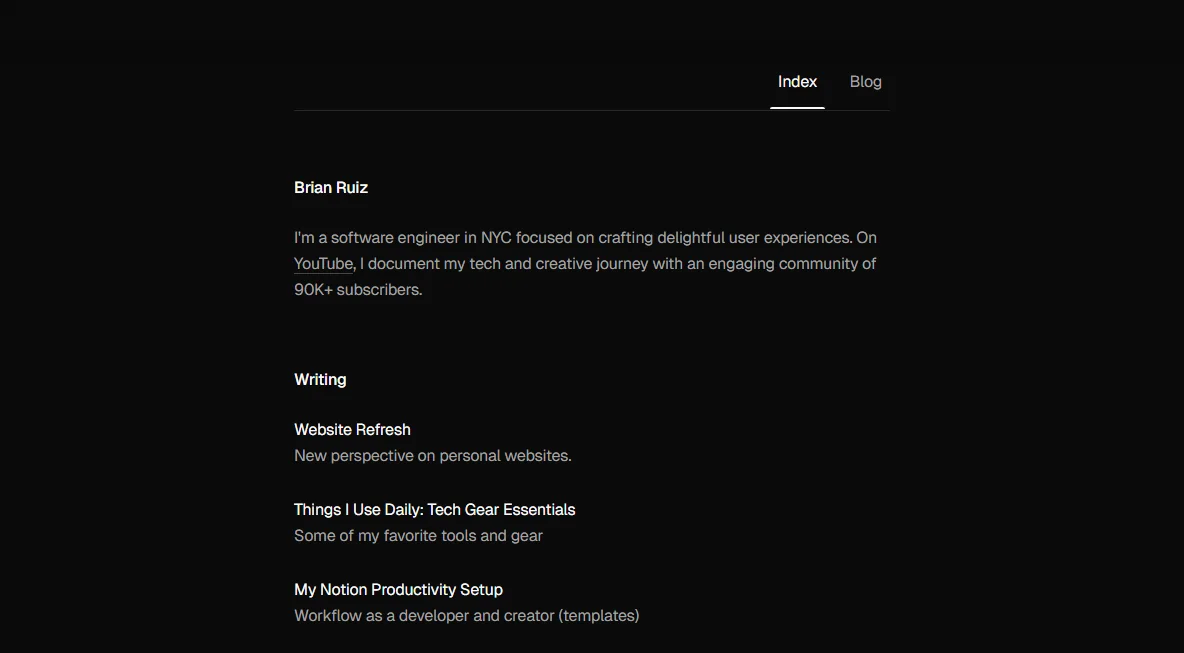
Task: Click the white underline beneath Index
Action: (x=797, y=108)
